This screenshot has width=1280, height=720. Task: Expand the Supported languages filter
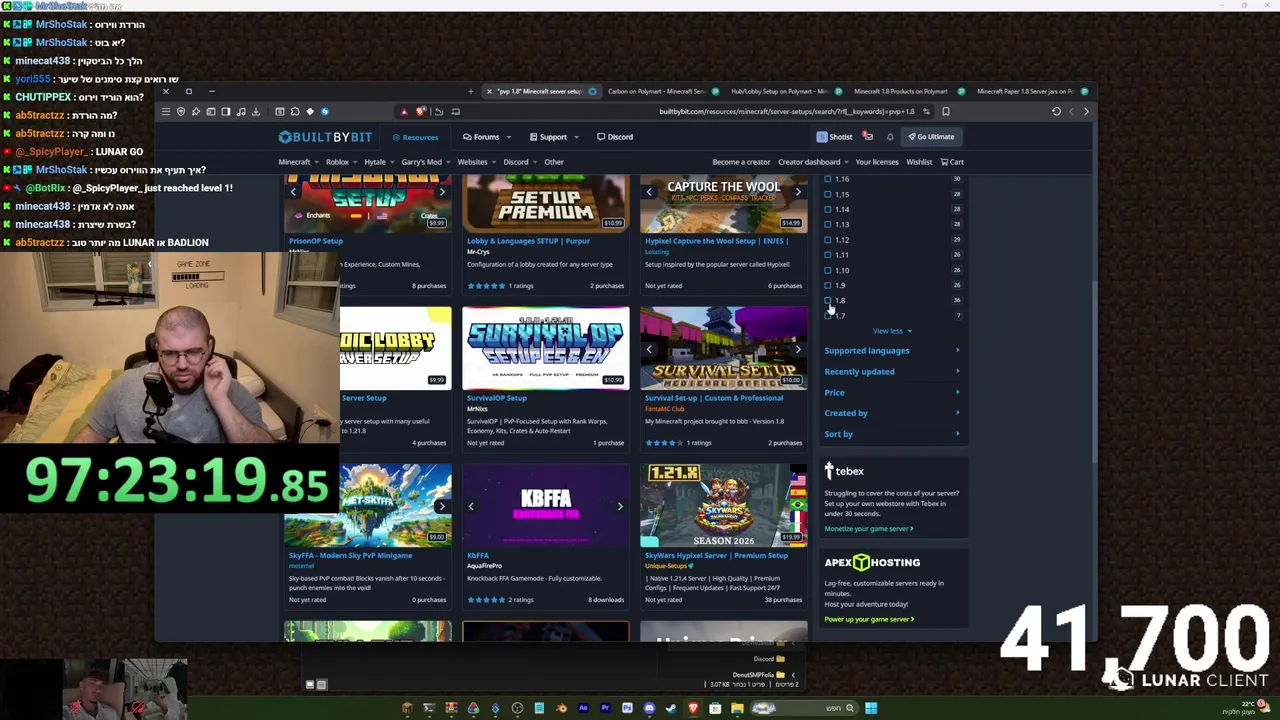891,350
